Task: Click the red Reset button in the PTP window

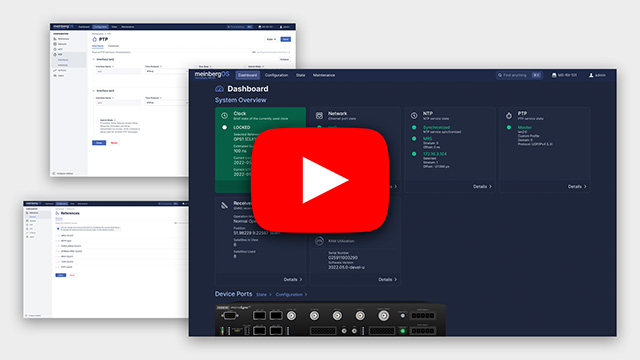Action: tap(114, 143)
